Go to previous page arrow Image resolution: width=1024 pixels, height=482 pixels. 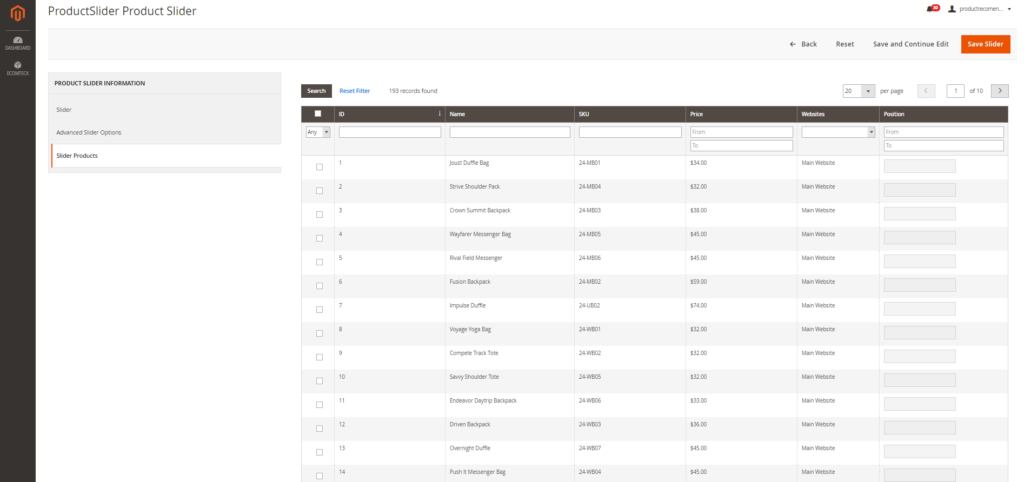[926, 91]
